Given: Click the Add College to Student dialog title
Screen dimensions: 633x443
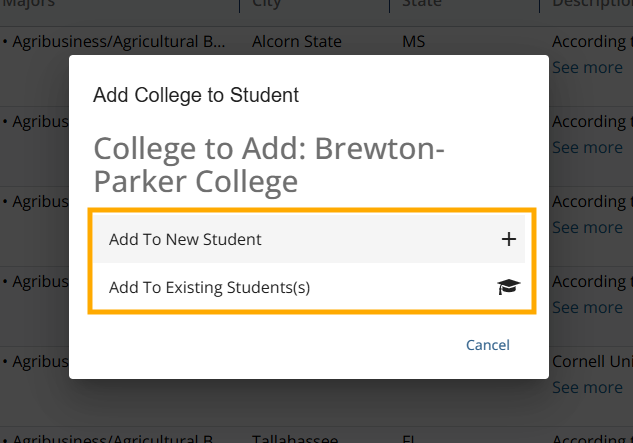Looking at the screenshot, I should click(196, 95).
